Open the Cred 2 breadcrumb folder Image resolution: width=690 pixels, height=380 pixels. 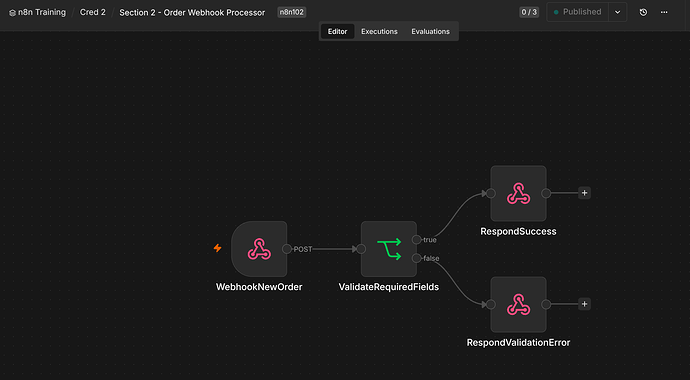click(x=92, y=12)
